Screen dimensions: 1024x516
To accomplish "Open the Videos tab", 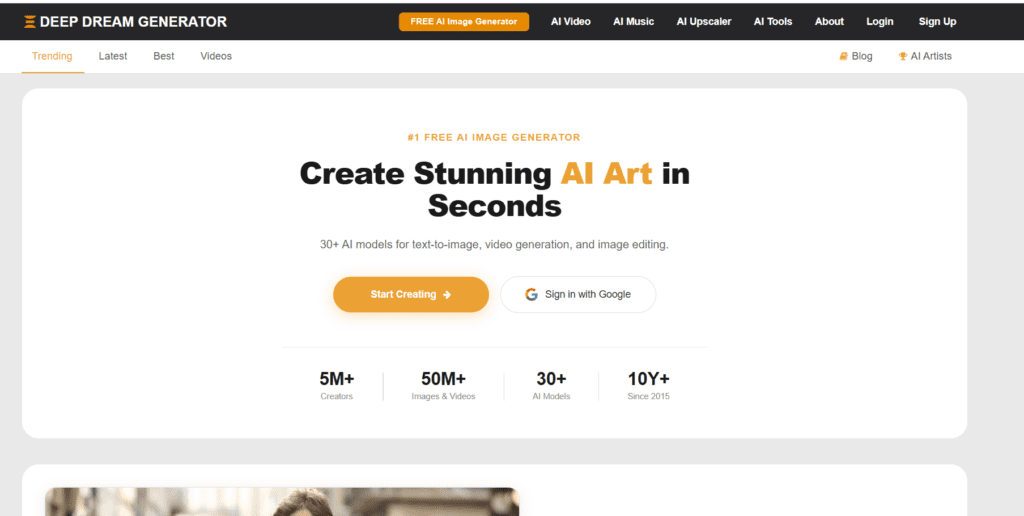I will coord(216,56).
